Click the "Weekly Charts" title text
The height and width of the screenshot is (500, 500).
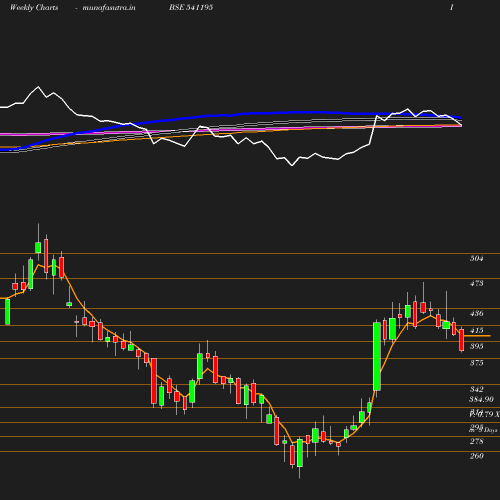coord(34,7)
